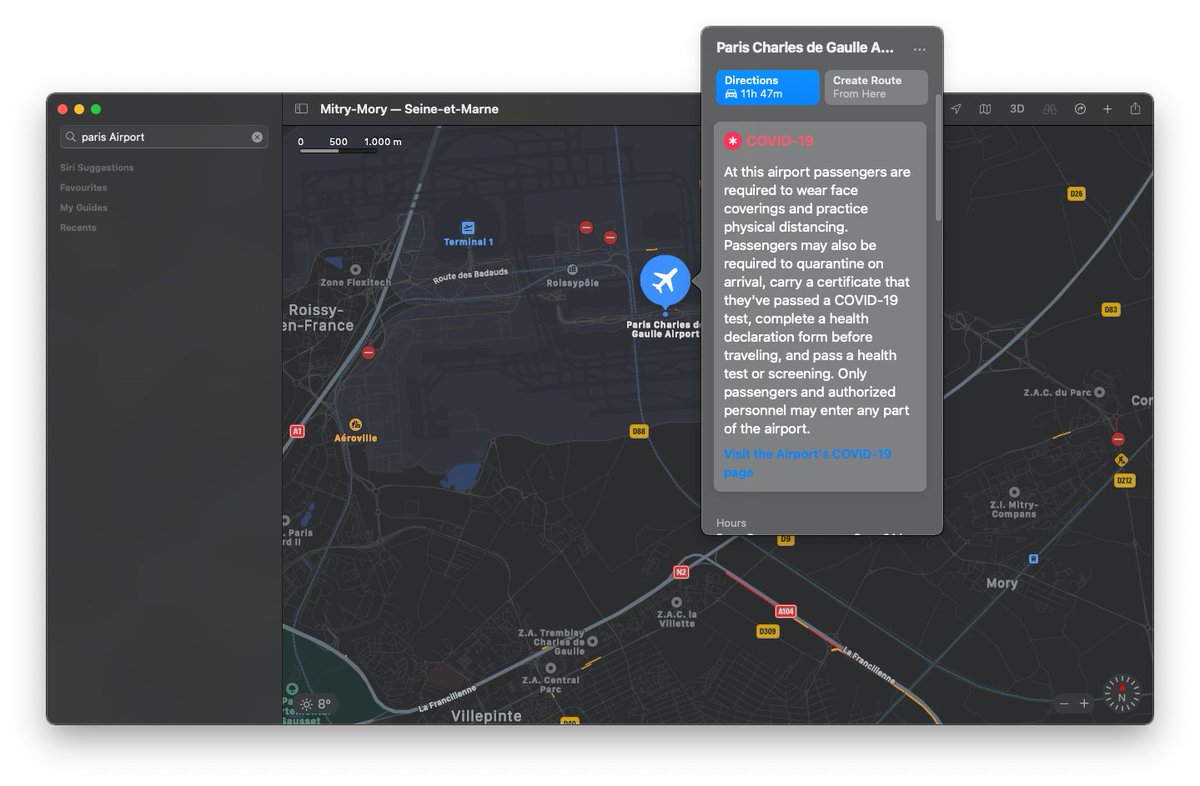Screen dimensions: 1200x786
Task: Select the Paris Charles de Gaulle Airport pin
Action: coord(665,281)
